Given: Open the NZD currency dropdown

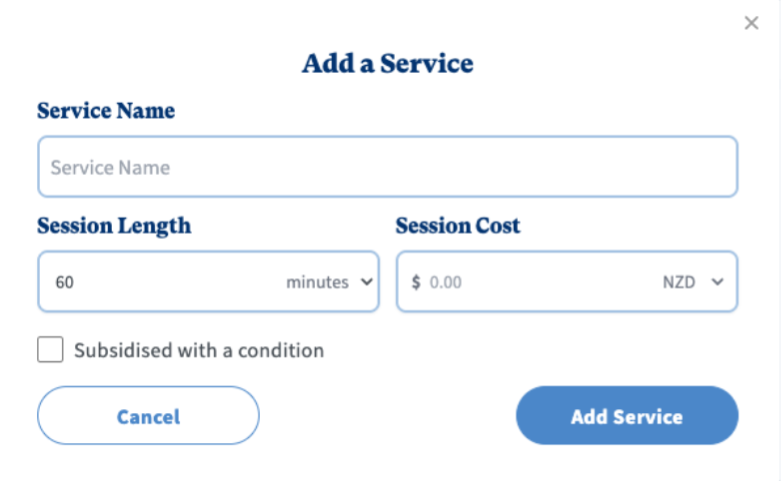Looking at the screenshot, I should click(693, 282).
